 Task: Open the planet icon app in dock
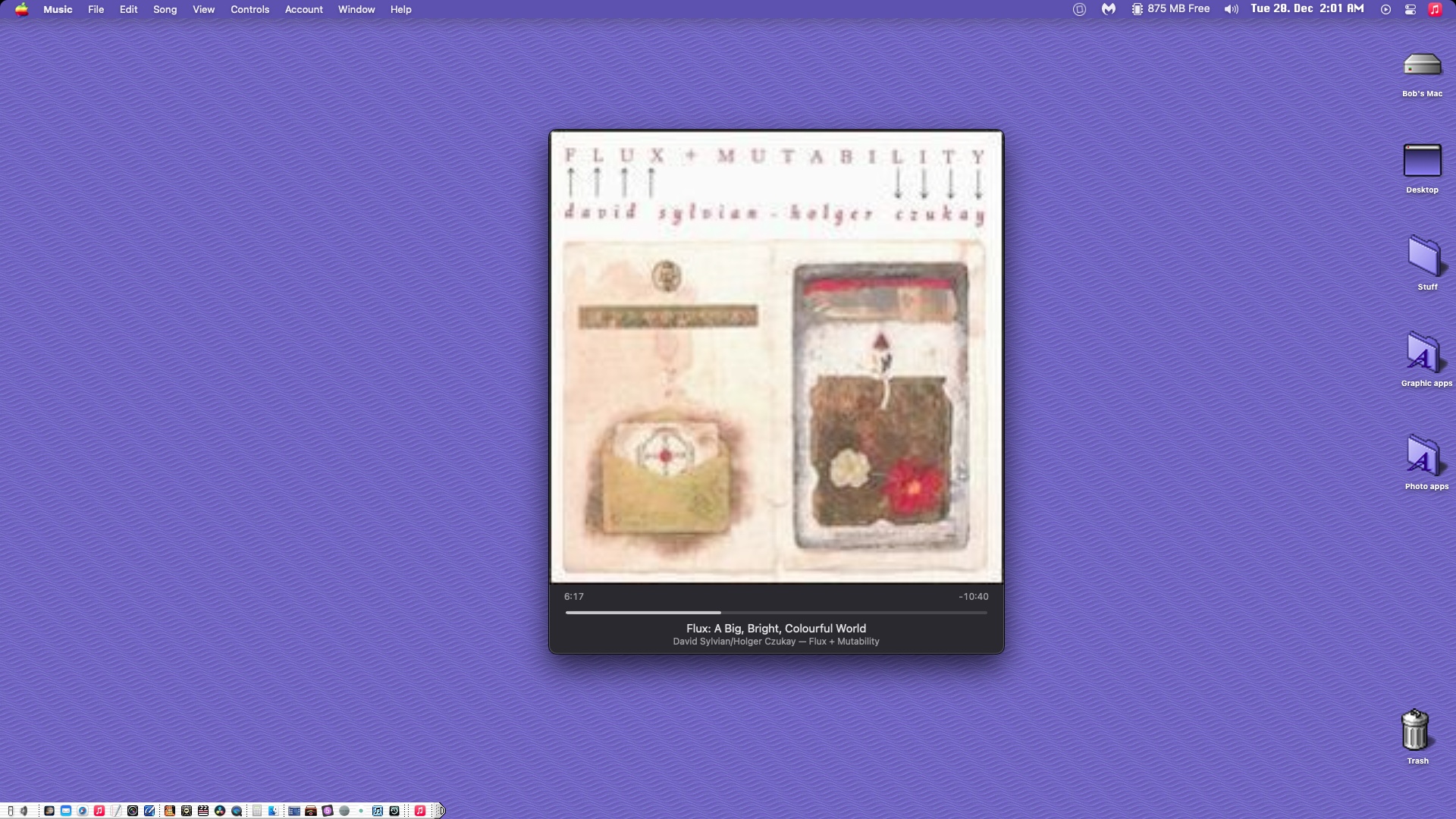click(49, 811)
